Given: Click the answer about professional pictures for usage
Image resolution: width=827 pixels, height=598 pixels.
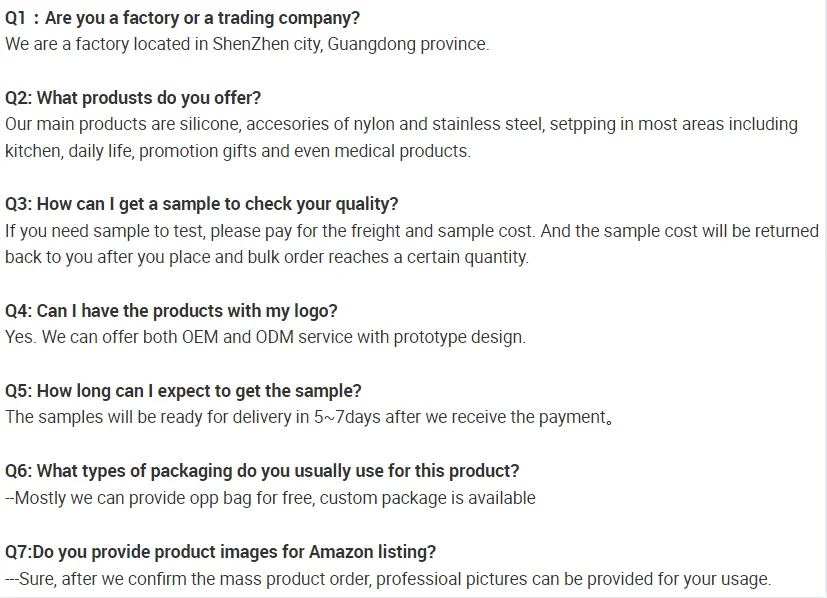Looking at the screenshot, I should [387, 578].
